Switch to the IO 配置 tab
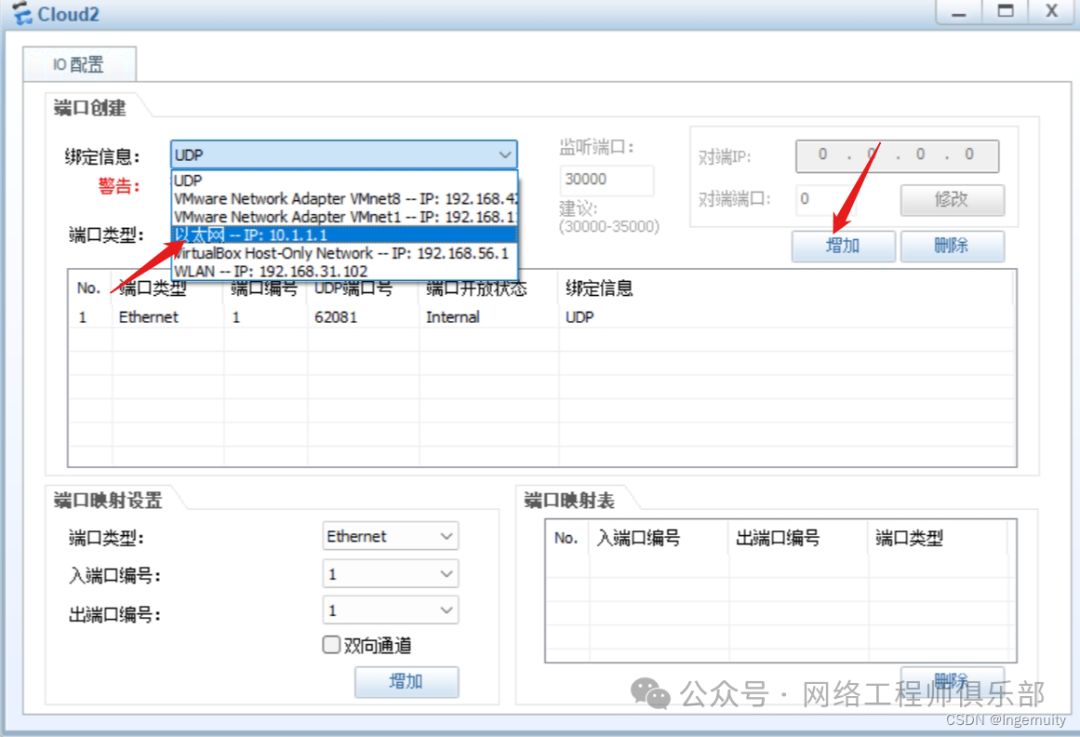 click(79, 65)
